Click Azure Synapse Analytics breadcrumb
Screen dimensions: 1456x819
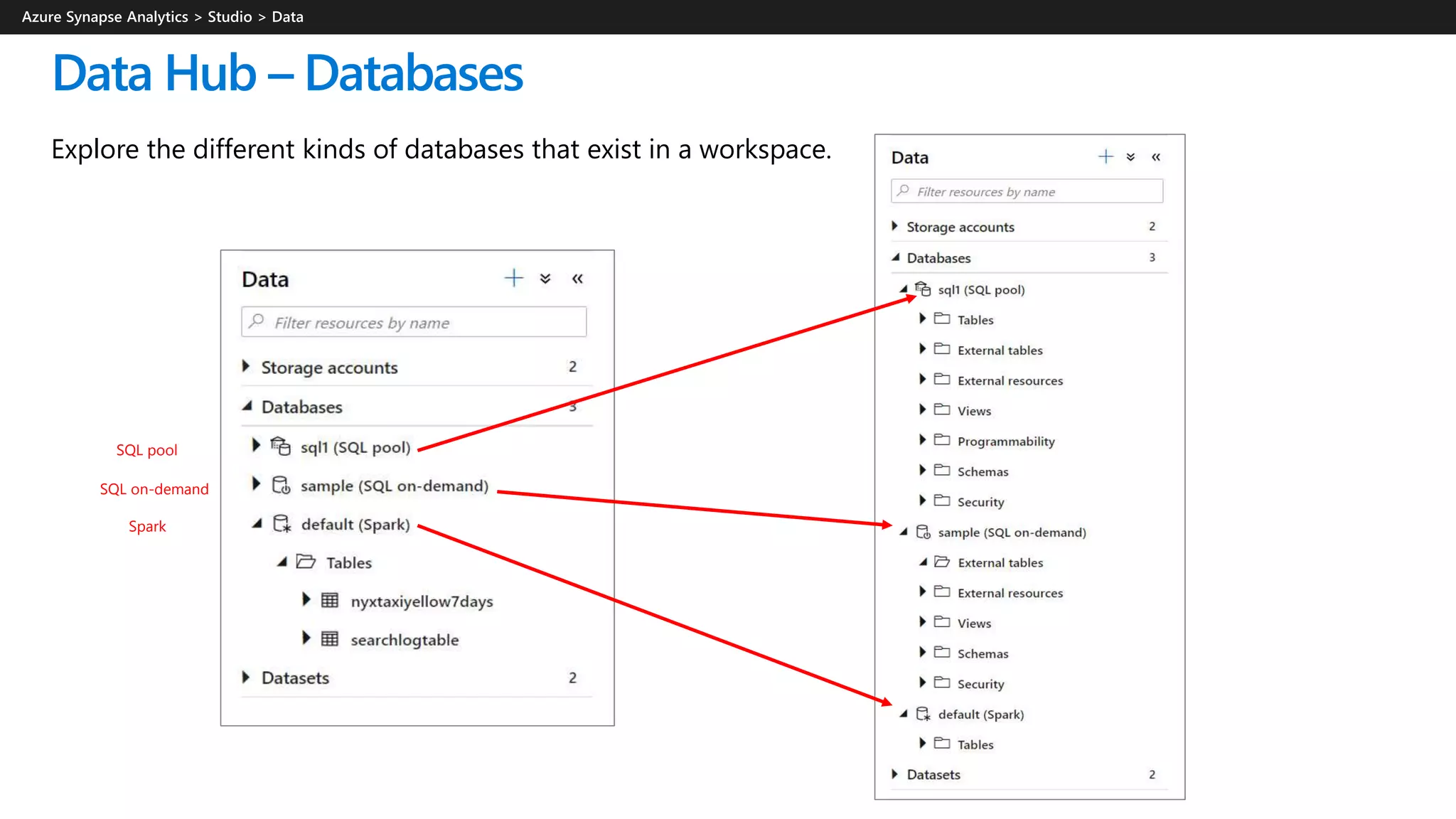click(x=105, y=16)
